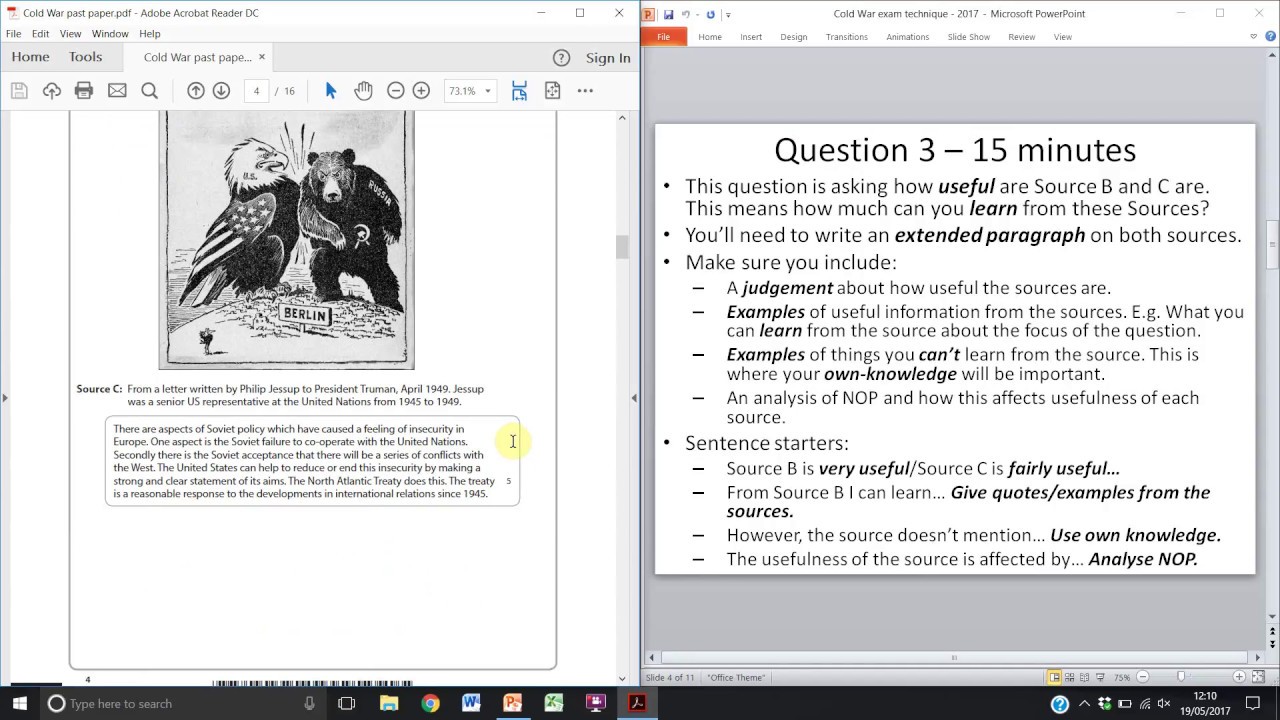Click the 75% zoom level in PowerPoint

click(1122, 677)
